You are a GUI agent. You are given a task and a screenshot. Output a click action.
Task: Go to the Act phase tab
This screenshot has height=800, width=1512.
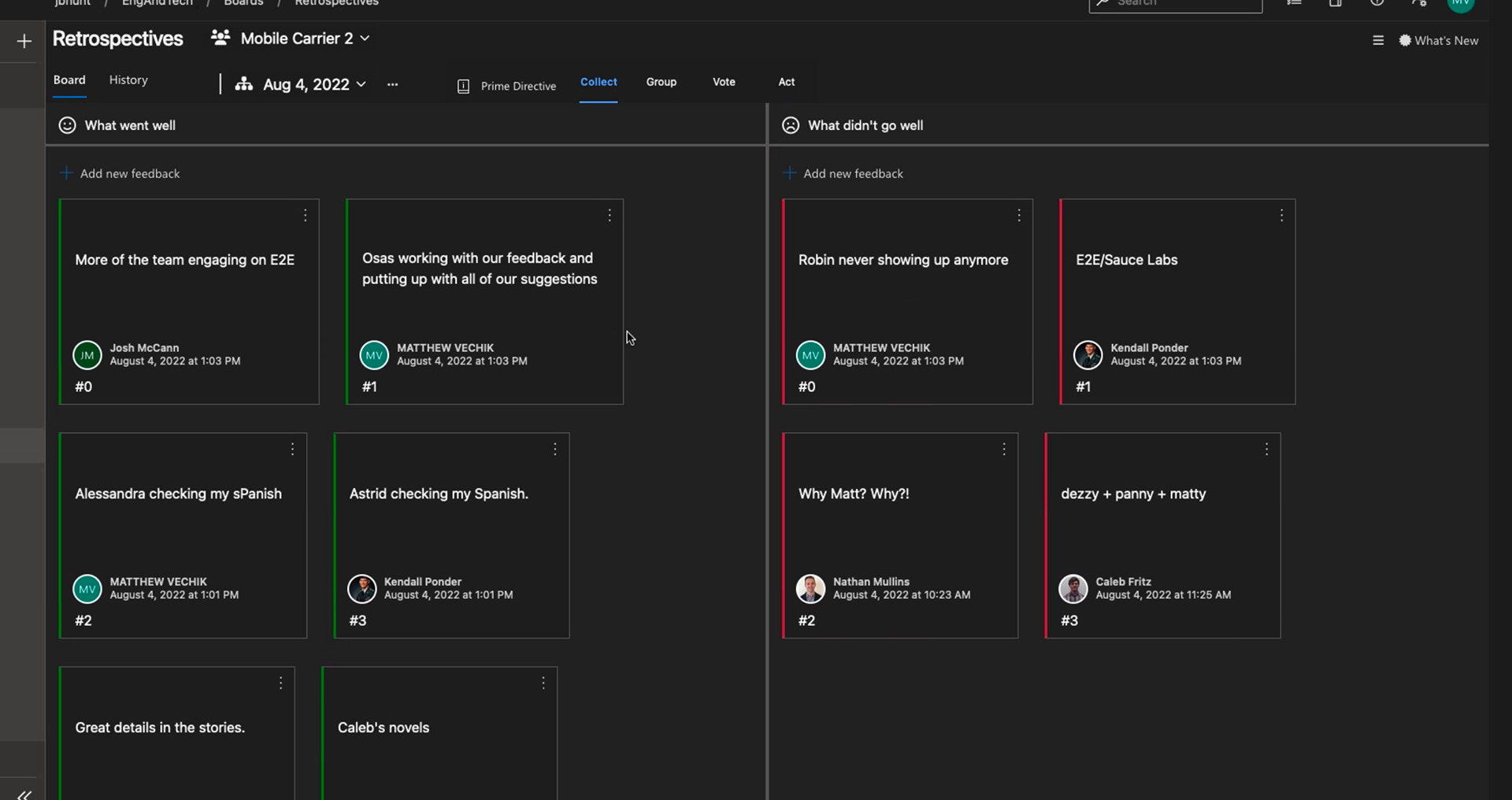pos(787,82)
